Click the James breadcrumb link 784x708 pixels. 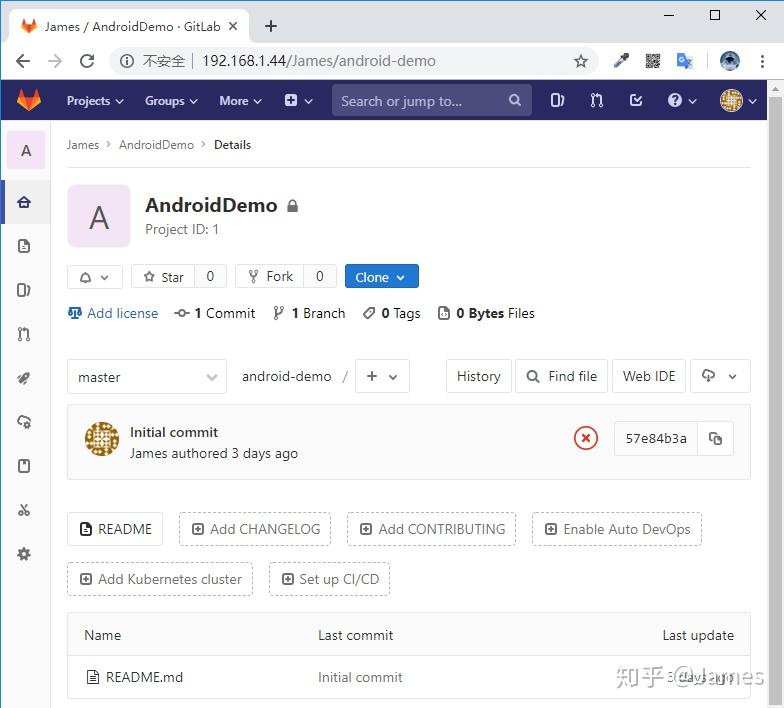[82, 145]
